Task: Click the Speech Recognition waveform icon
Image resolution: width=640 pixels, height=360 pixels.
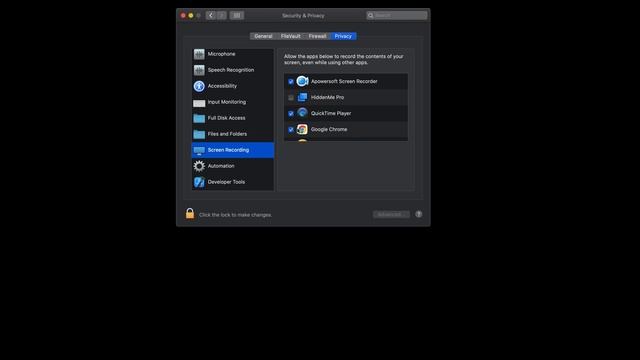Action: pos(199,70)
